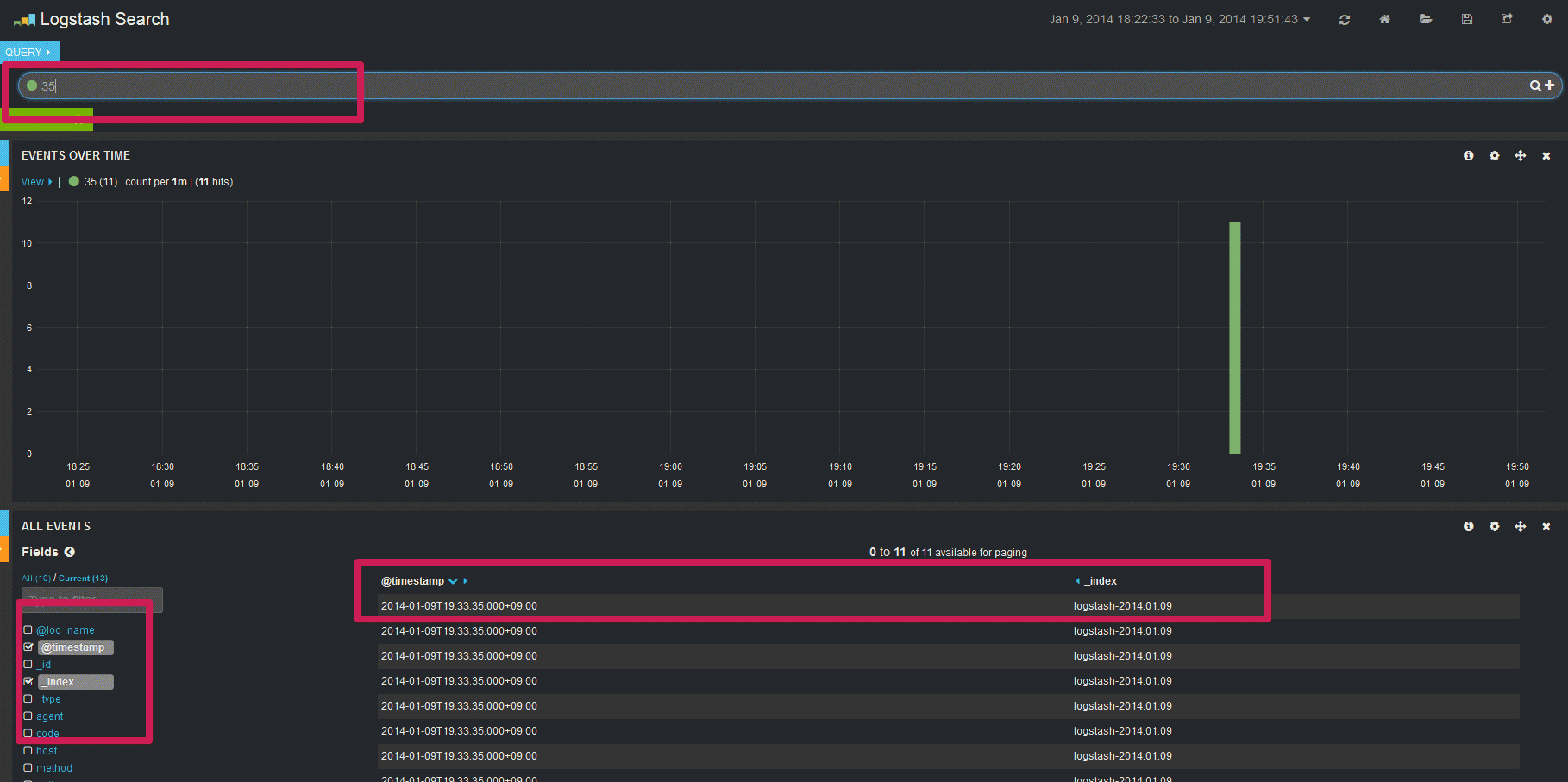Viewport: 1568px width, 782px height.
Task: Click the ALL EVENTS panel title
Action: (x=56, y=526)
